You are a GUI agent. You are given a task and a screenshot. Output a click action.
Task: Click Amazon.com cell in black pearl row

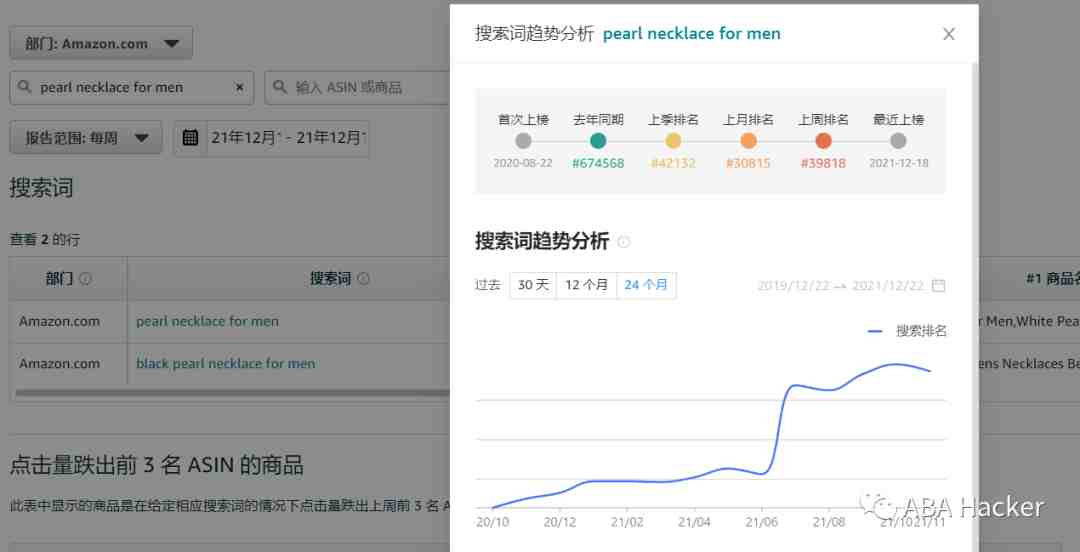pos(59,363)
